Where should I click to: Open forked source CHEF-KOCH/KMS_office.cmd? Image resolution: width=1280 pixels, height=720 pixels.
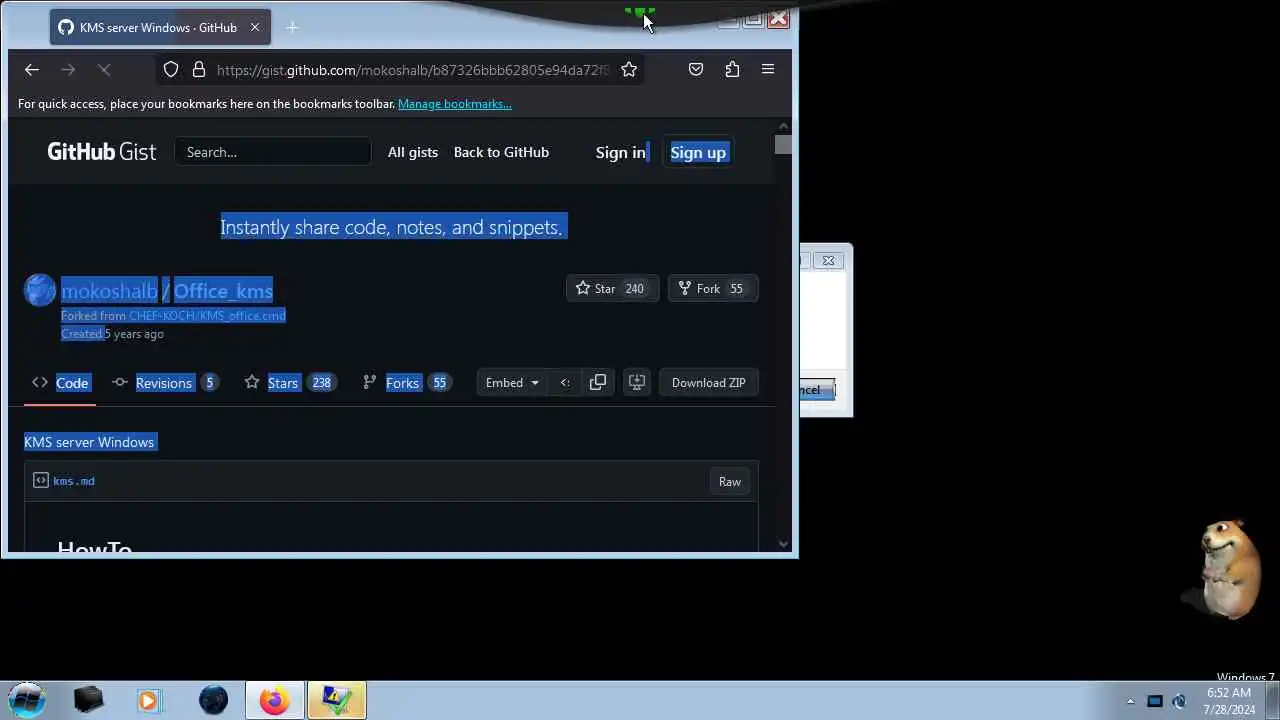click(x=207, y=316)
